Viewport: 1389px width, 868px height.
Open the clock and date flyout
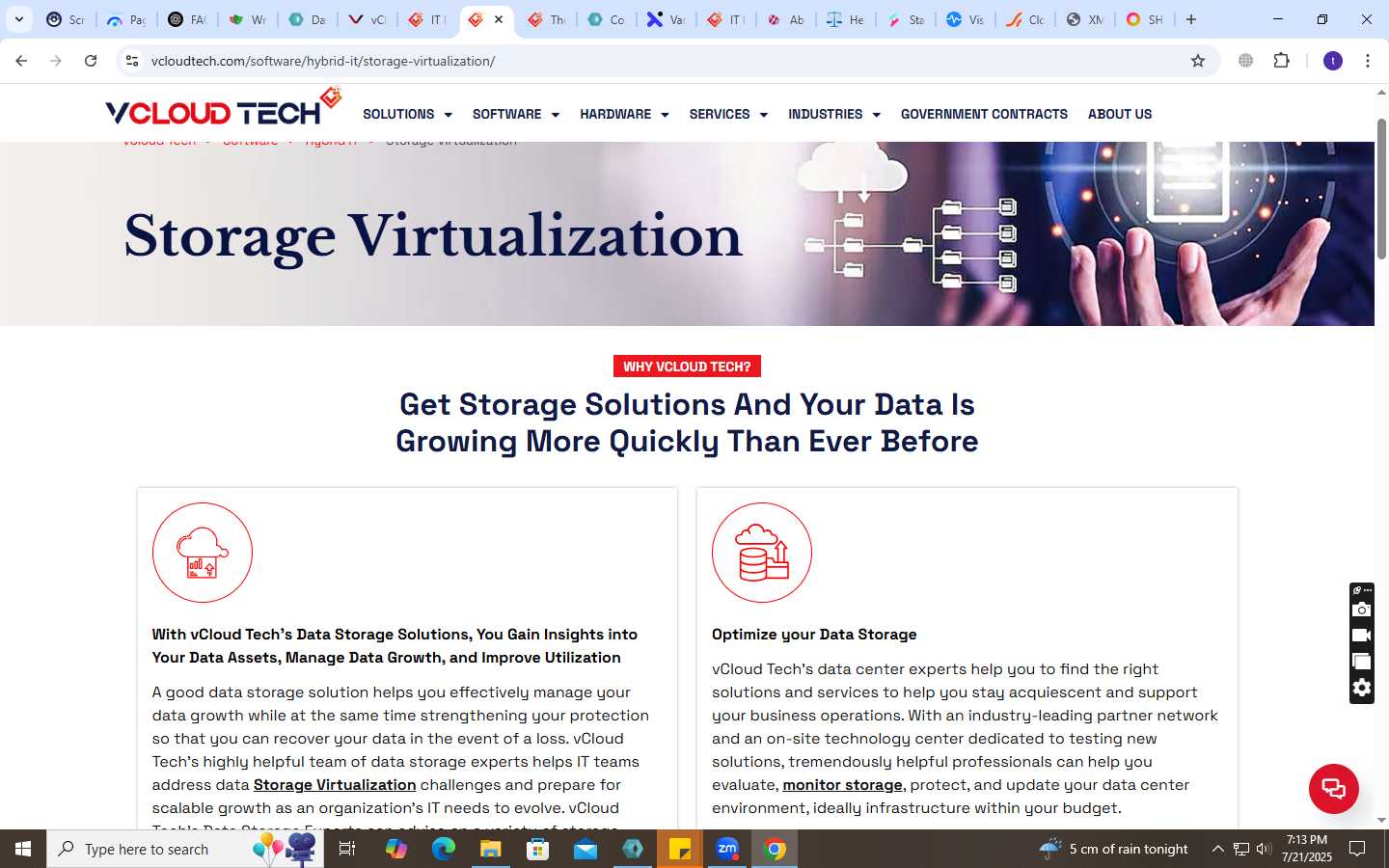pyautogui.click(x=1307, y=849)
